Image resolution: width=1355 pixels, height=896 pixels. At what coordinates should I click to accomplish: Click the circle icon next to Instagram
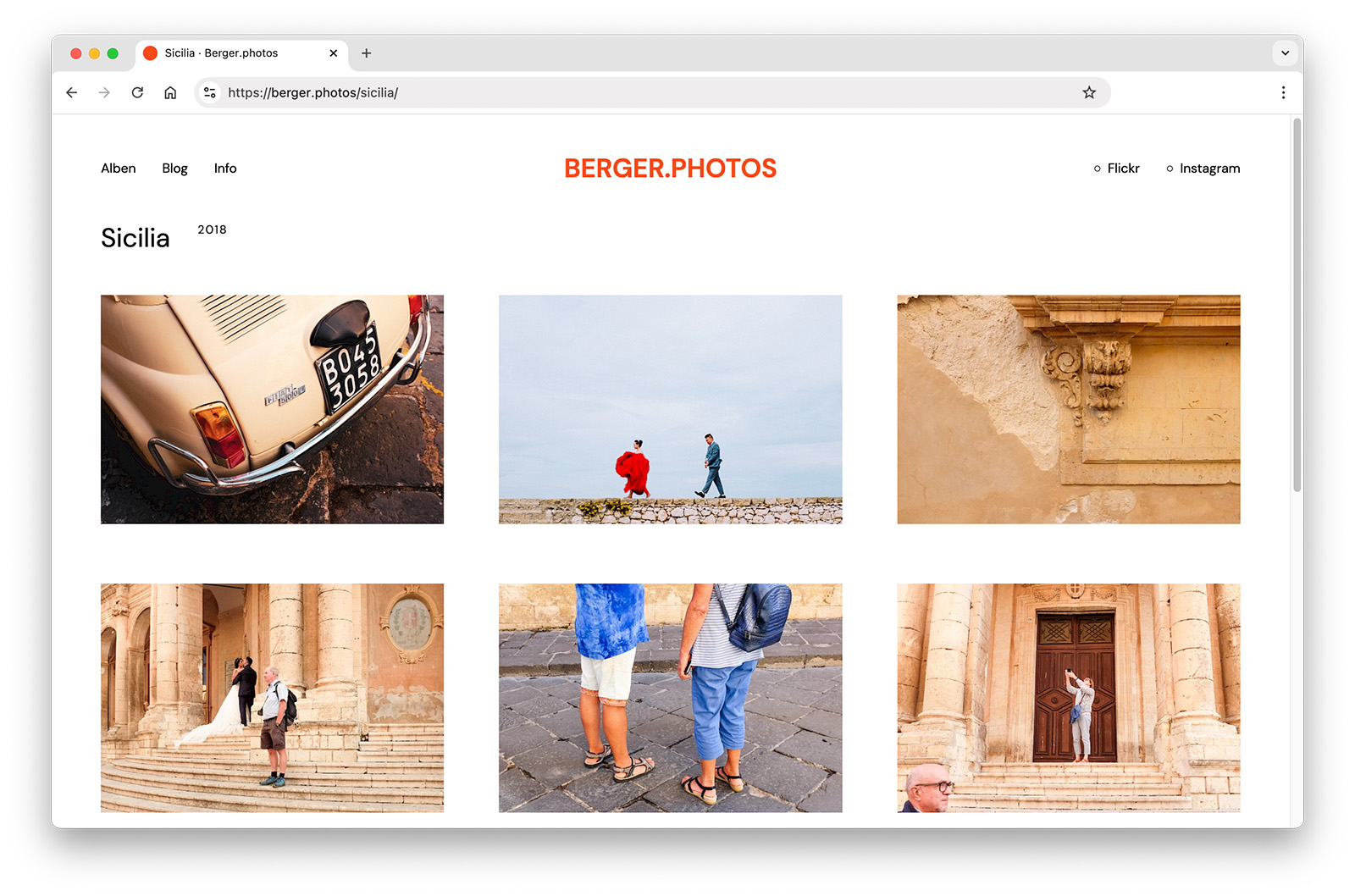[1170, 169]
